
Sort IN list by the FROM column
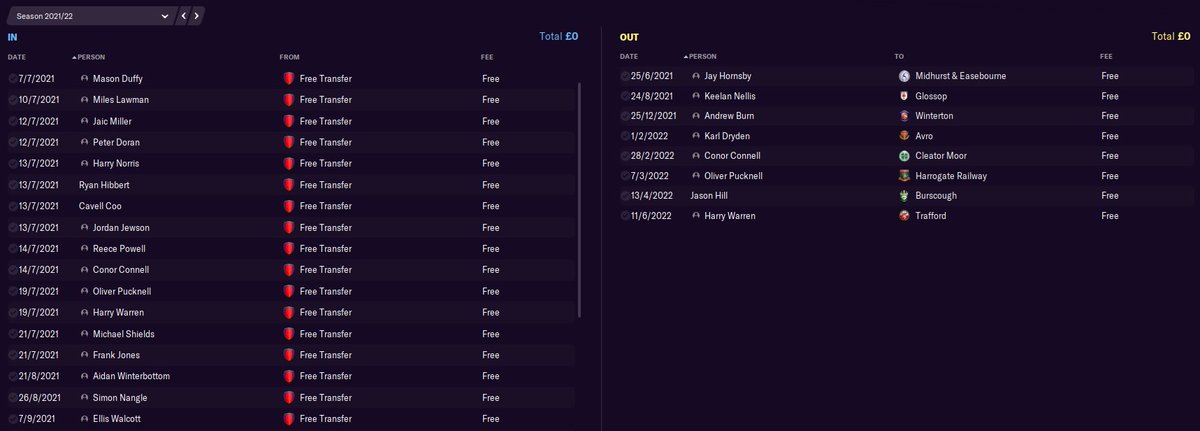(289, 57)
